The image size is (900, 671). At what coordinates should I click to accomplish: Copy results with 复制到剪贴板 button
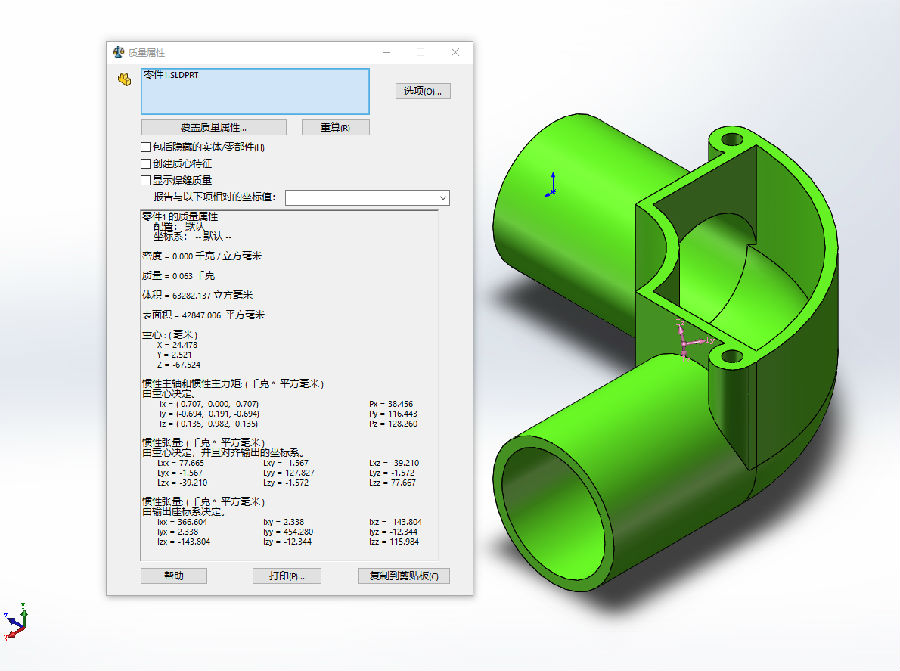(403, 576)
